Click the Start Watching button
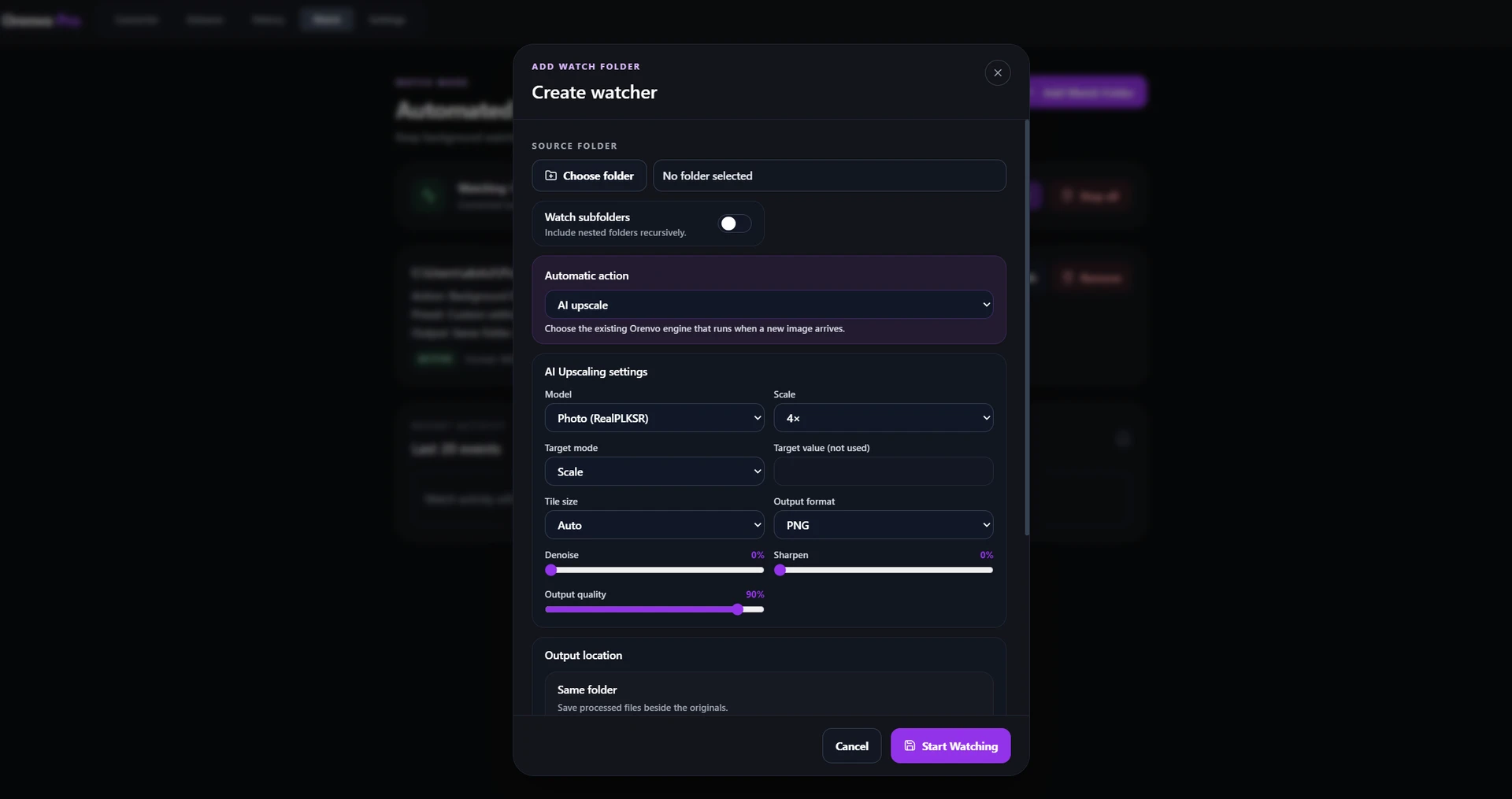Viewport: 1512px width, 799px height. pyautogui.click(x=951, y=745)
